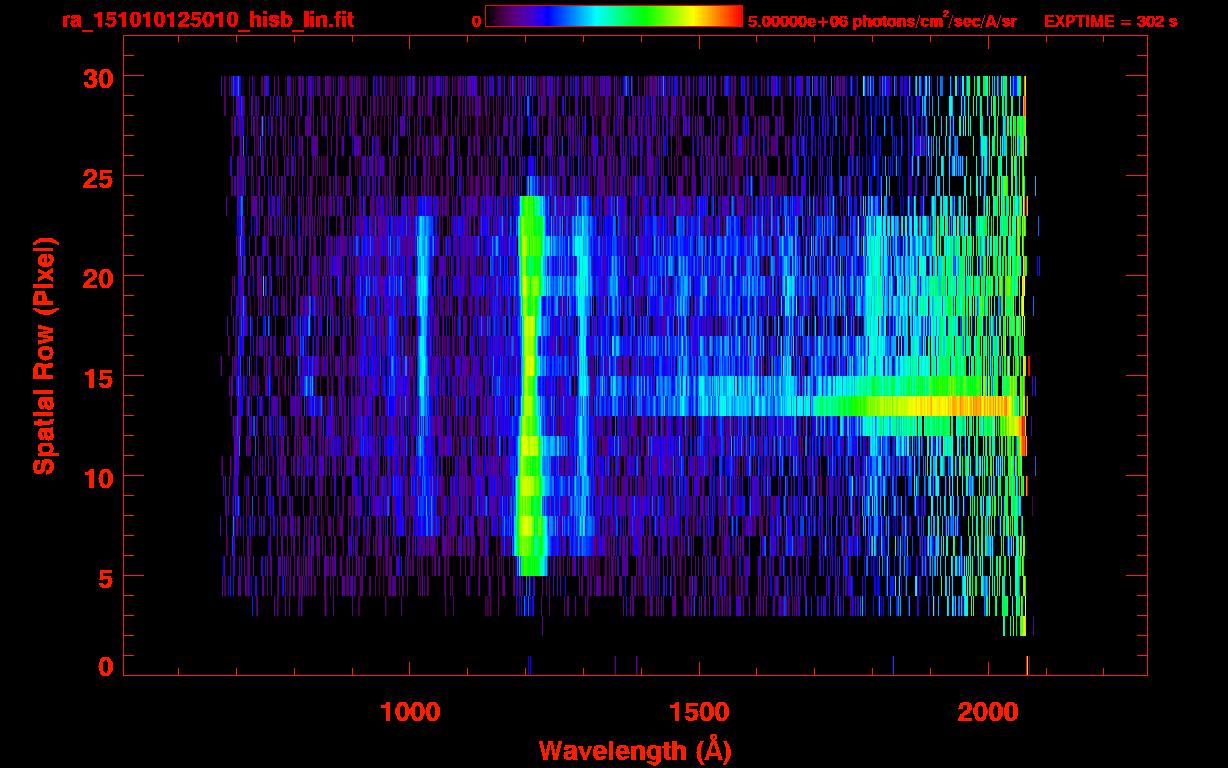Click the Spatial Row (Pixel) axis label
1228x768 pixels.
(44, 355)
